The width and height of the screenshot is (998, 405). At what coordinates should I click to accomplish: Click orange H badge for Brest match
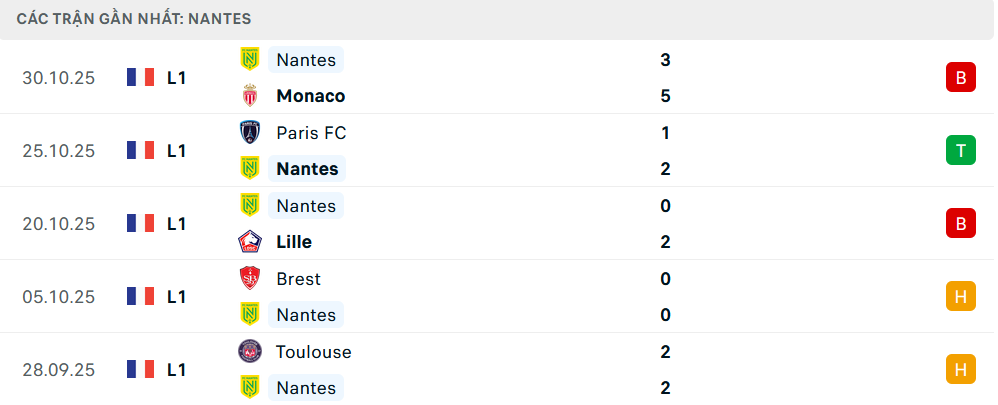pyautogui.click(x=960, y=296)
